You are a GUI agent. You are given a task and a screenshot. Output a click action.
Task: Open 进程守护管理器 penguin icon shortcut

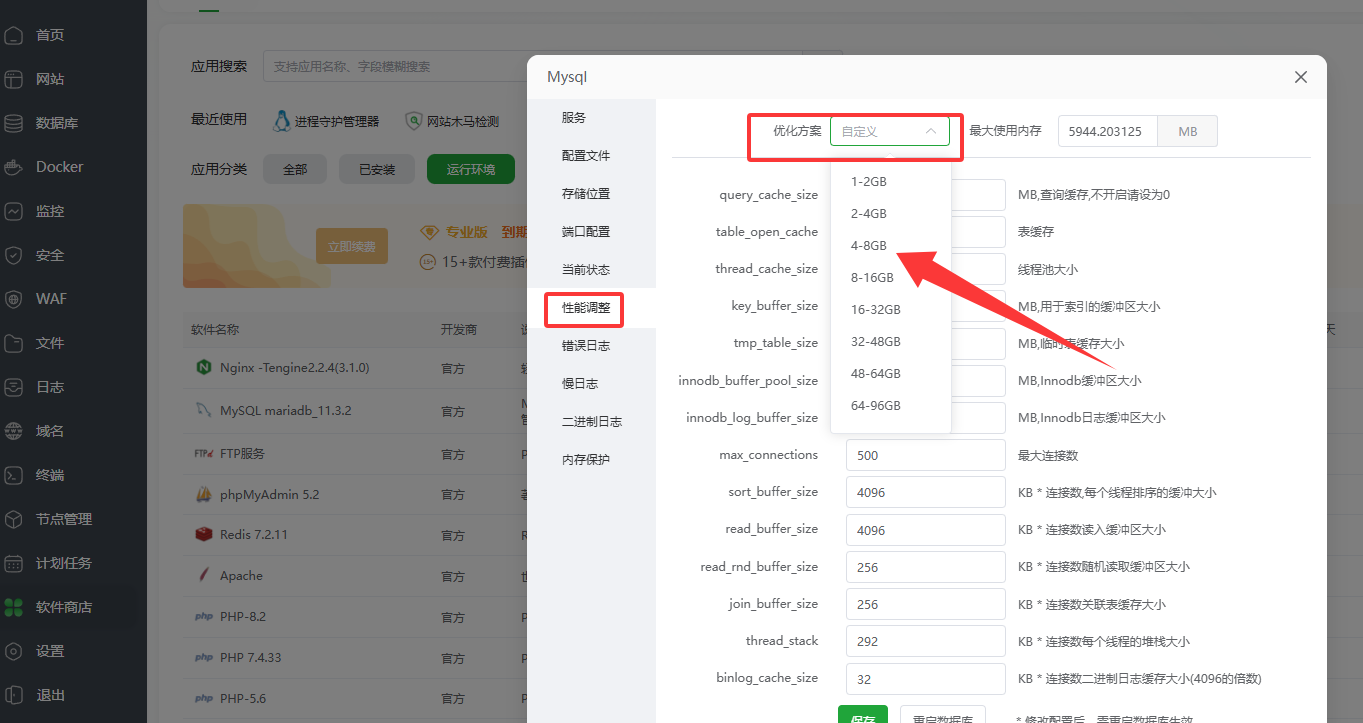coord(282,121)
